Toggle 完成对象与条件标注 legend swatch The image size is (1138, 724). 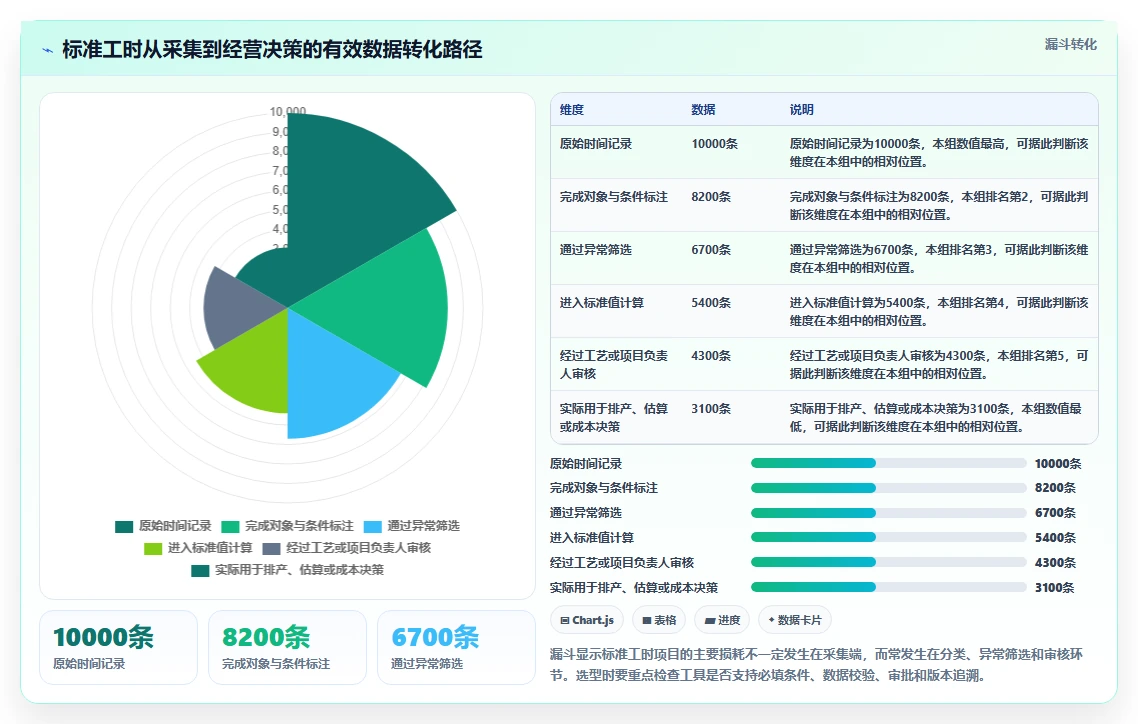230,527
